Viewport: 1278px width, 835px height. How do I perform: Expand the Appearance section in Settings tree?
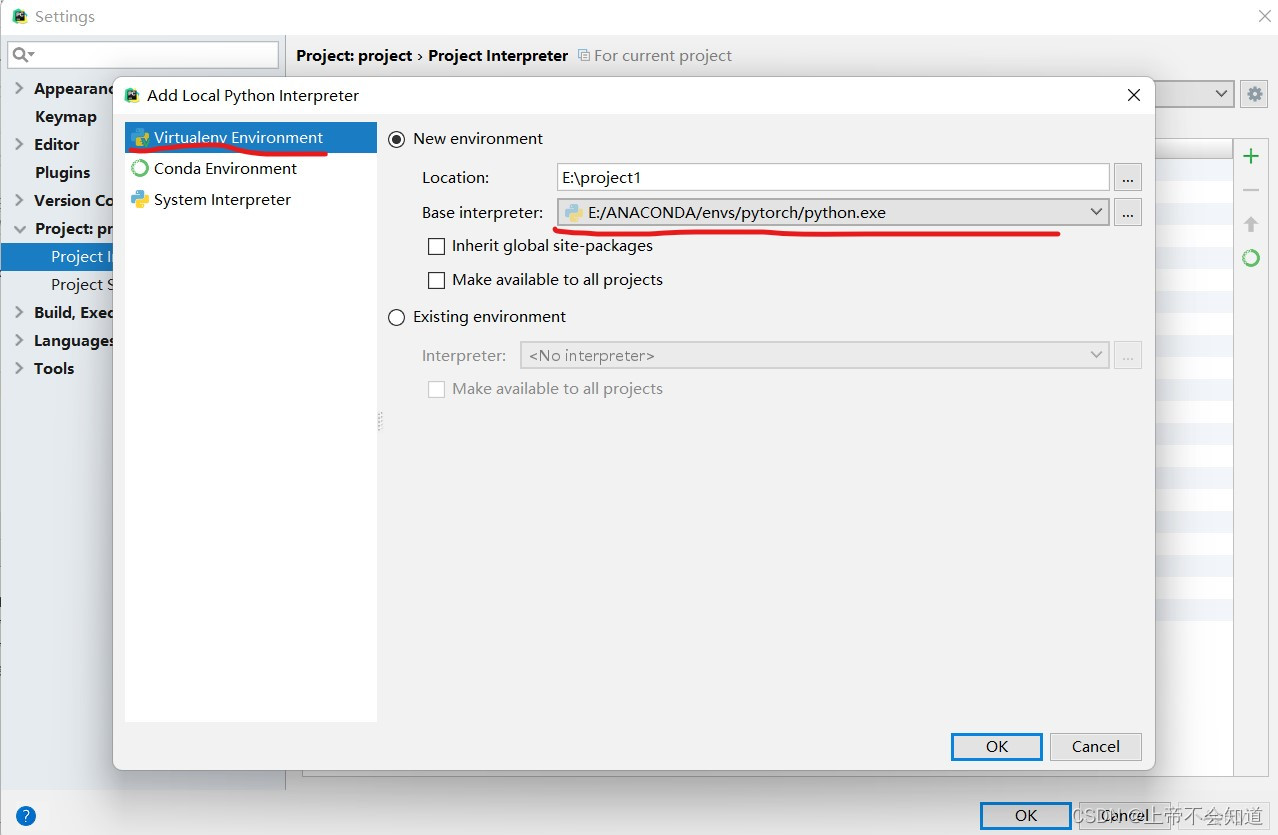coord(19,88)
